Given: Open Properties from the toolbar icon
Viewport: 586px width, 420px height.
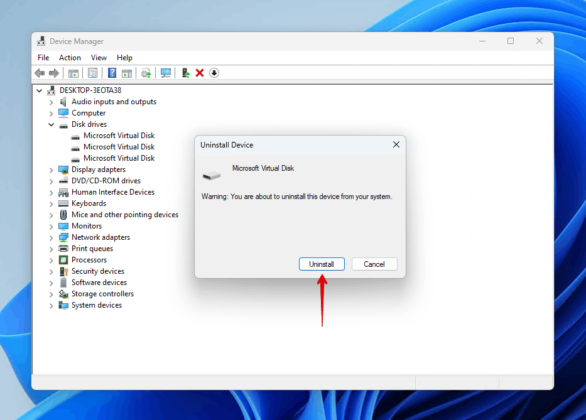Looking at the screenshot, I should [x=92, y=73].
